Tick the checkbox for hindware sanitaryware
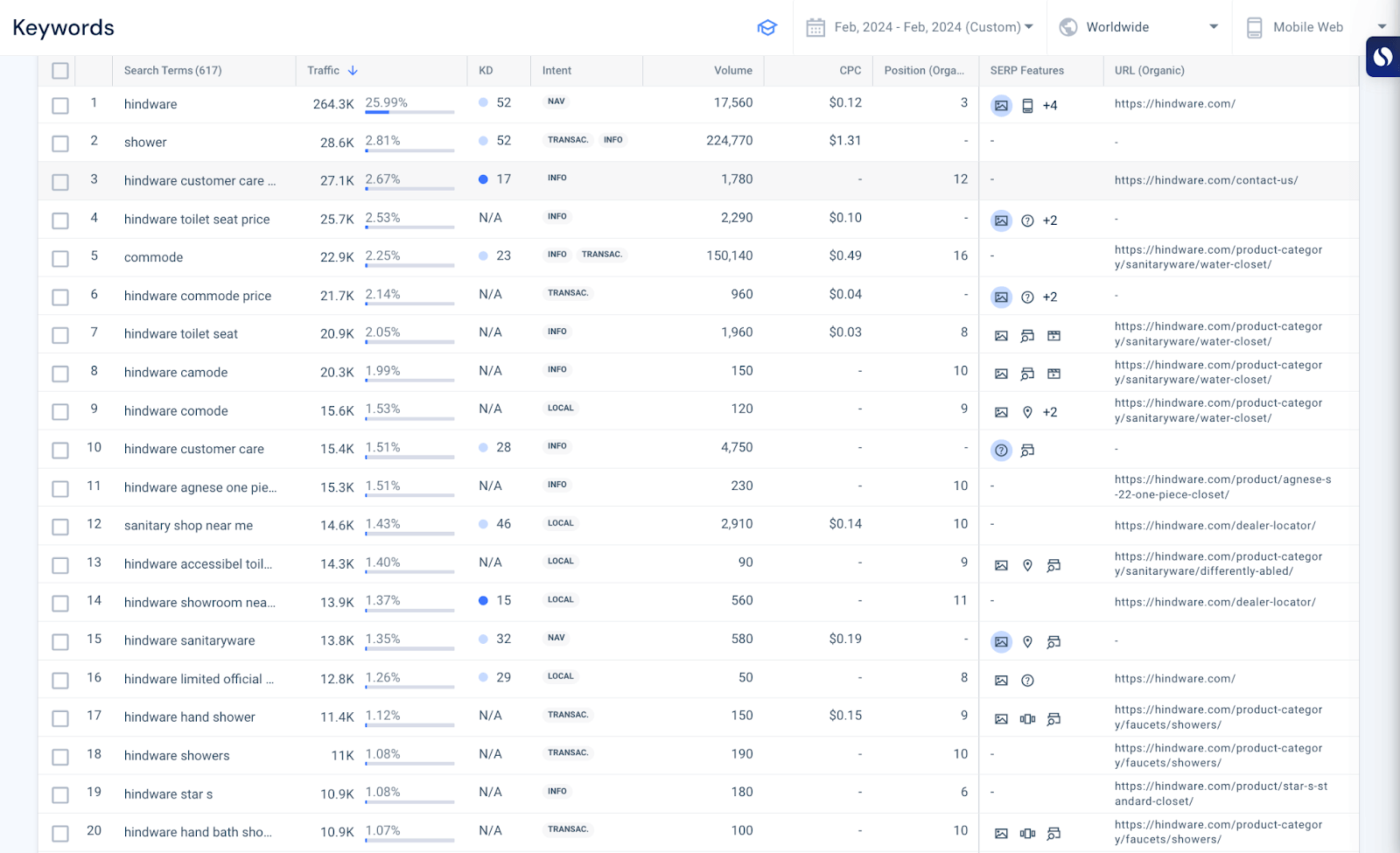The height and width of the screenshot is (853, 1400). click(60, 642)
